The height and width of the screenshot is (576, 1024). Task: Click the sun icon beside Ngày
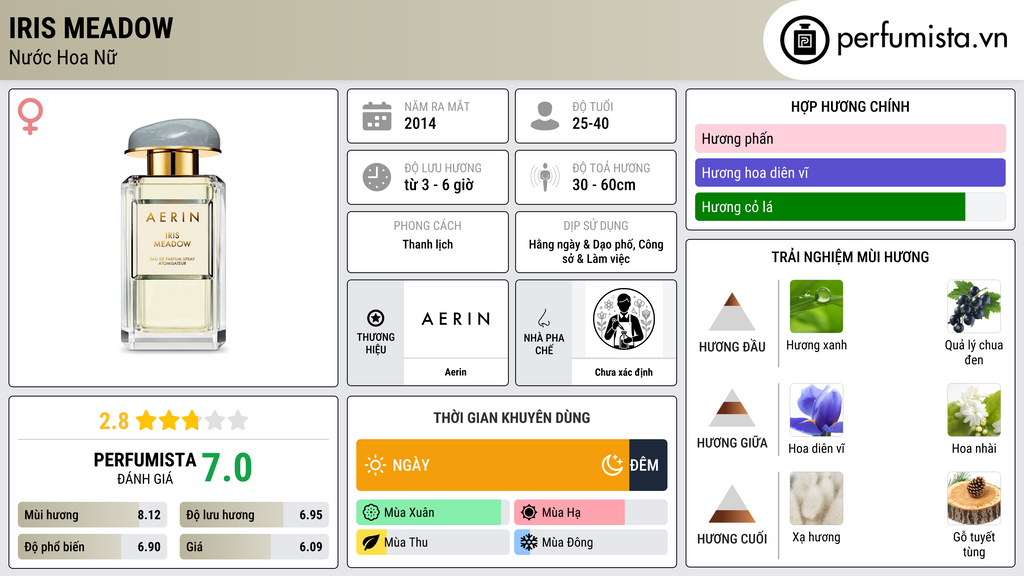click(x=375, y=465)
